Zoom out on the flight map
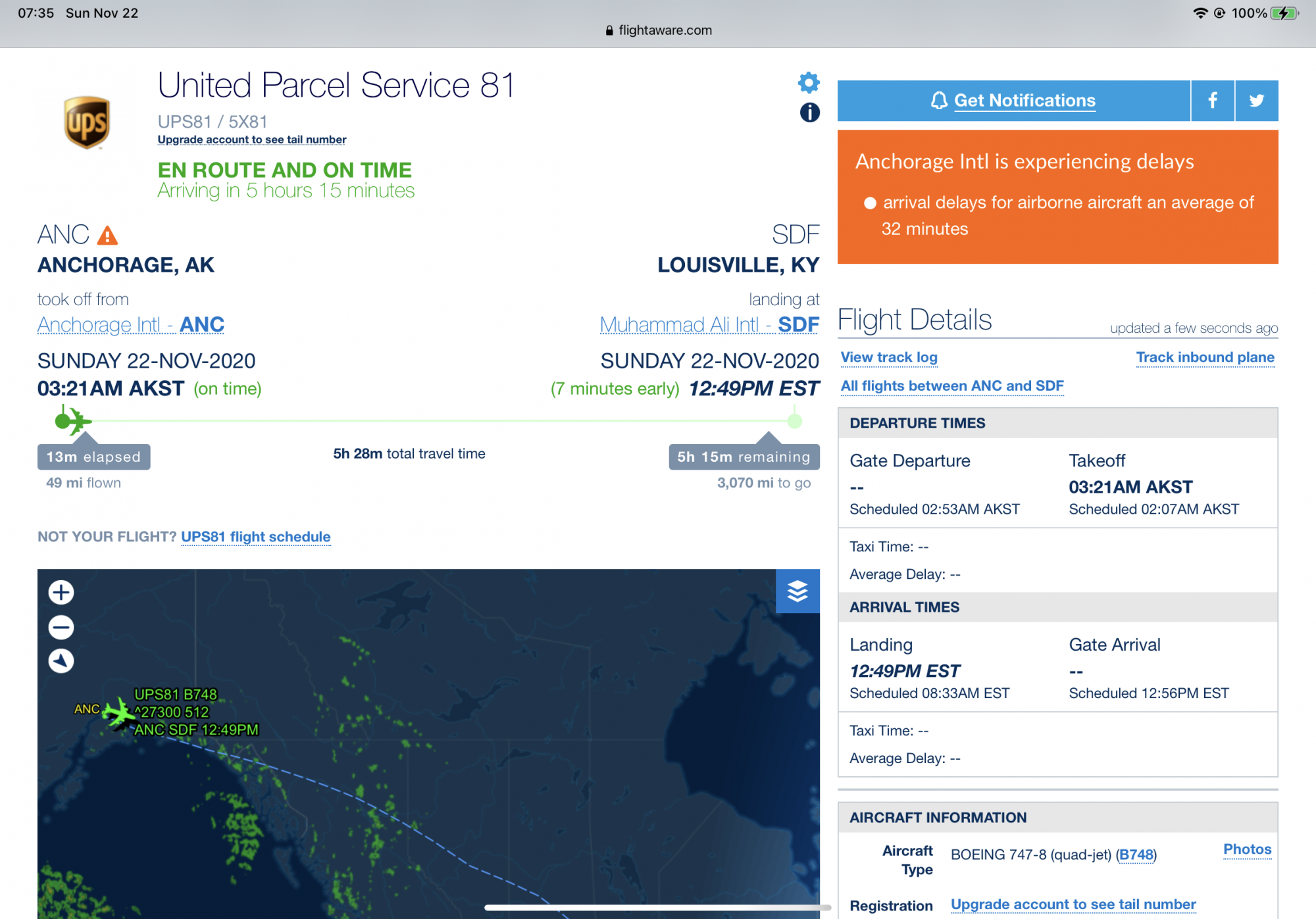Screen dimensions: 1316x919 coord(61,628)
